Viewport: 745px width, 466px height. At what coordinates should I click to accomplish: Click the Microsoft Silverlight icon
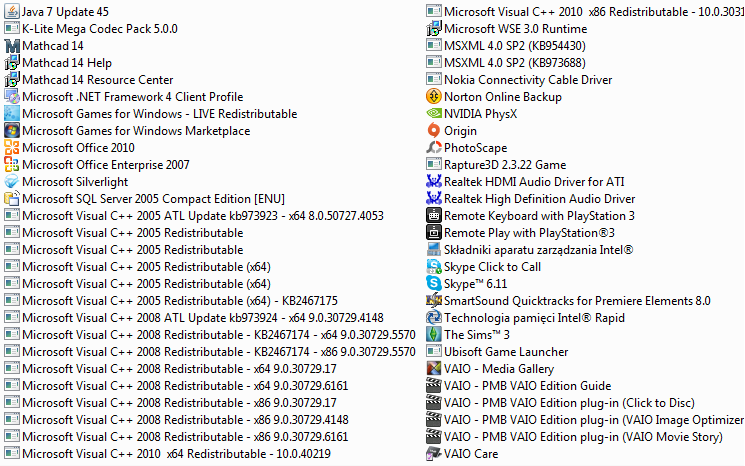pos(11,182)
